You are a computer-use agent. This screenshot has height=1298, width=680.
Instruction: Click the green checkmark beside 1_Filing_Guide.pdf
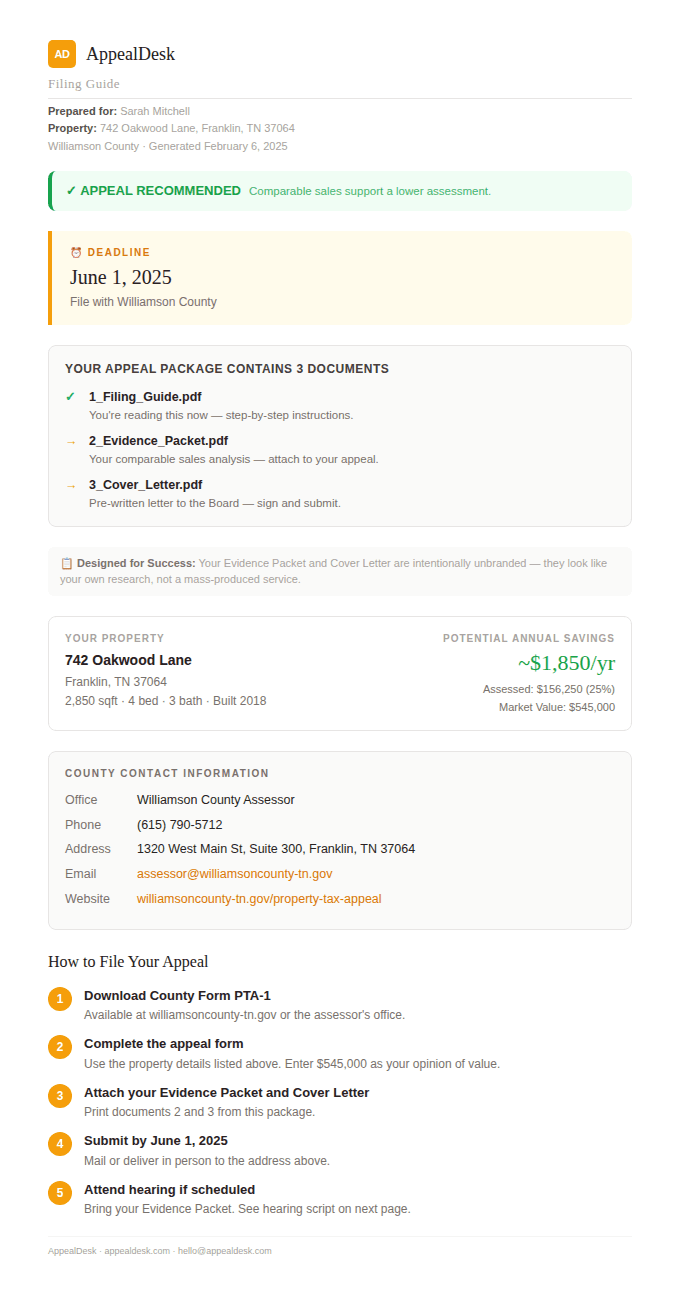70,397
